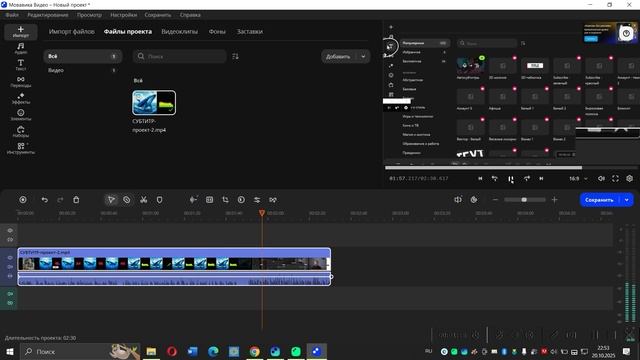Viewport: 640px width, 360px height.
Task: Toggle link icon on the main video track
Action: coord(10,276)
